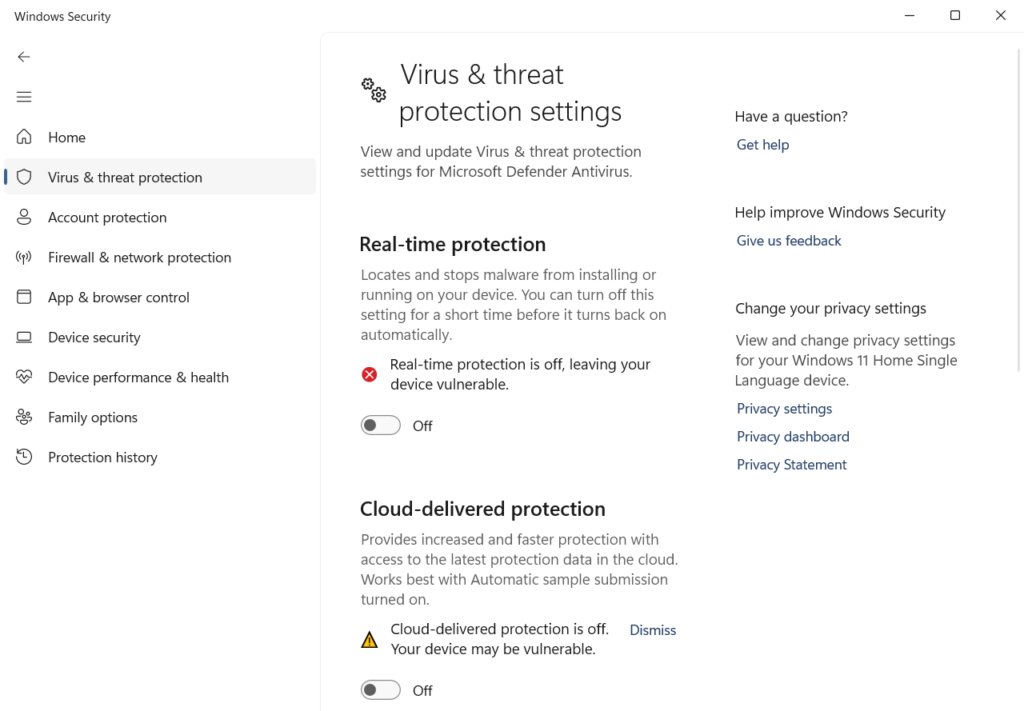Dismiss the Cloud-delivered protection warning

652,630
